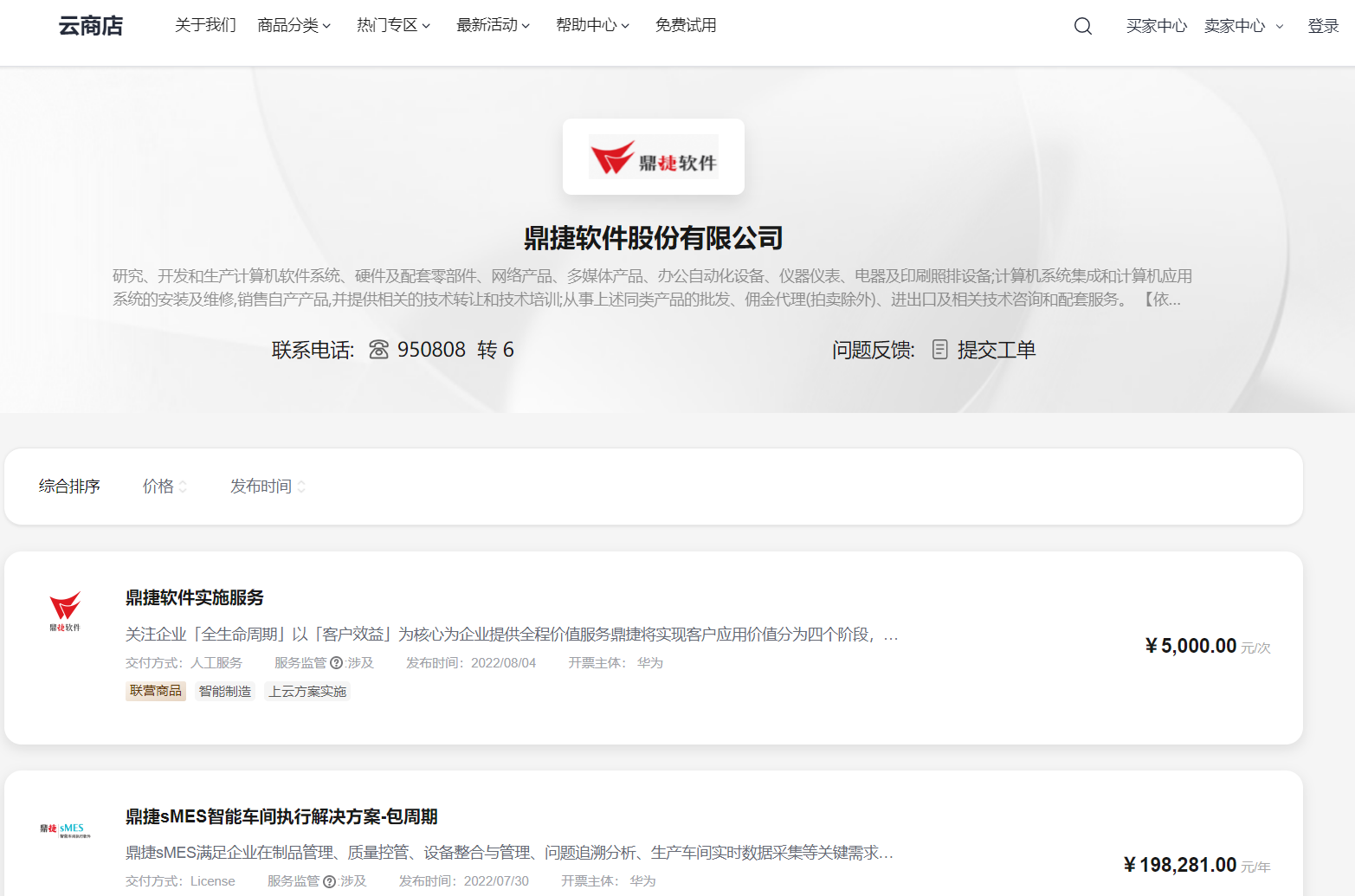
Task: Open the 鼎捷软件实施服务 product logo
Action: click(65, 611)
